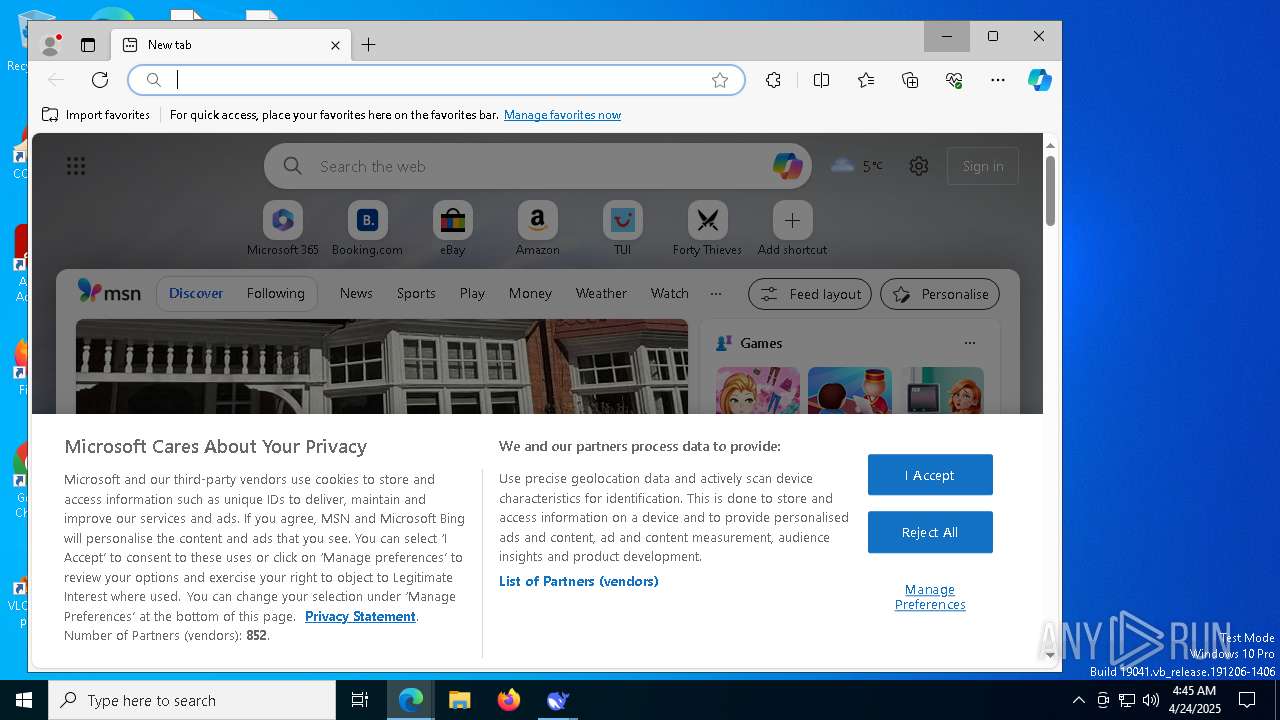1280x720 pixels.
Task: Click the Sign in button
Action: tap(983, 166)
